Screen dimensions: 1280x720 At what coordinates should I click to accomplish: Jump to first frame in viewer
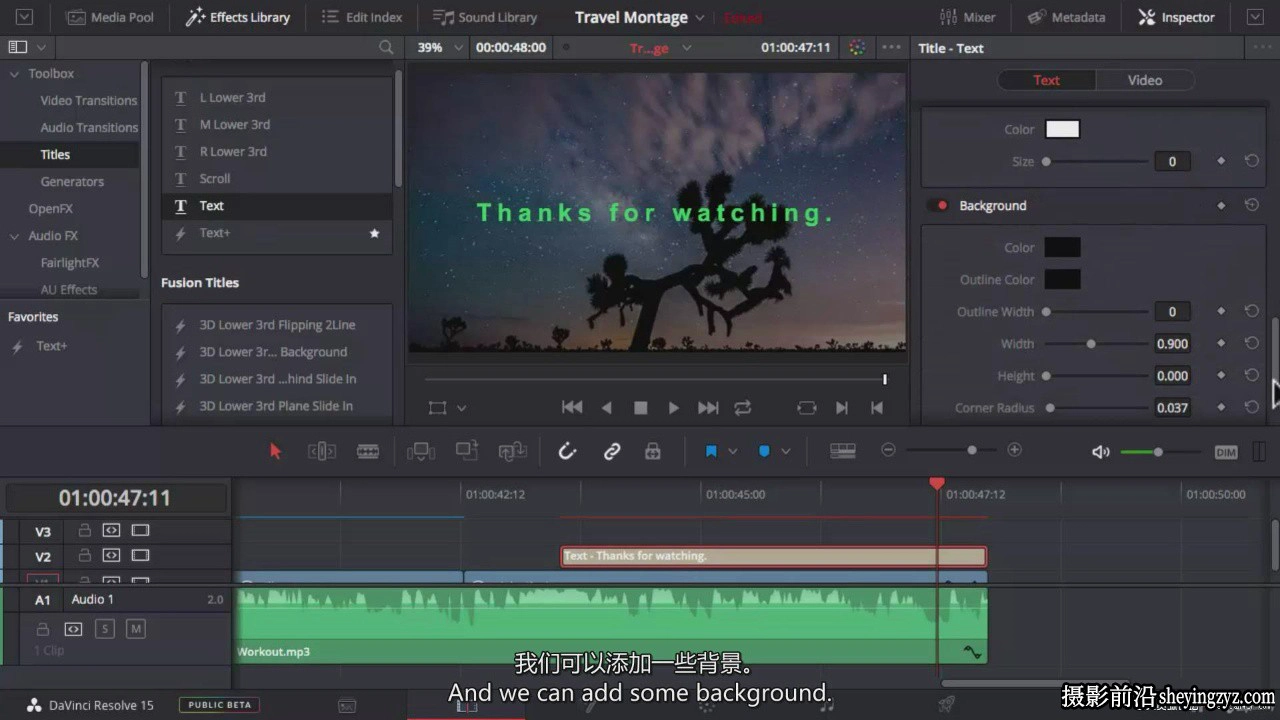pos(572,407)
